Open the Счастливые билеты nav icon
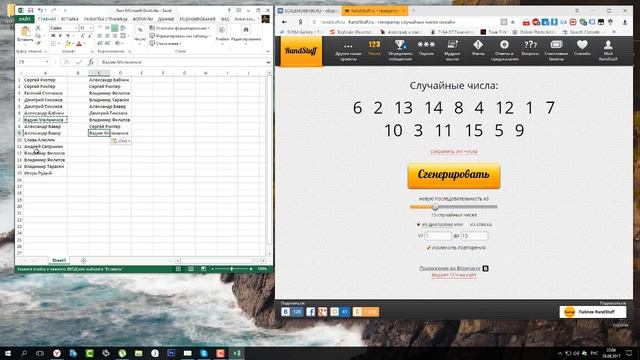640x360 pixels. coord(556,50)
